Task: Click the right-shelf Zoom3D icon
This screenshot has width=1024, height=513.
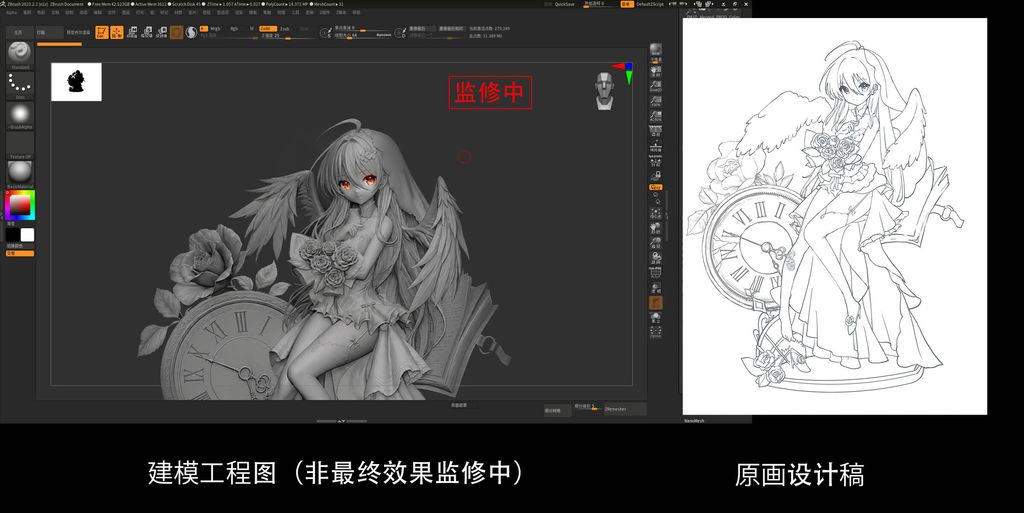Action: pos(655,243)
